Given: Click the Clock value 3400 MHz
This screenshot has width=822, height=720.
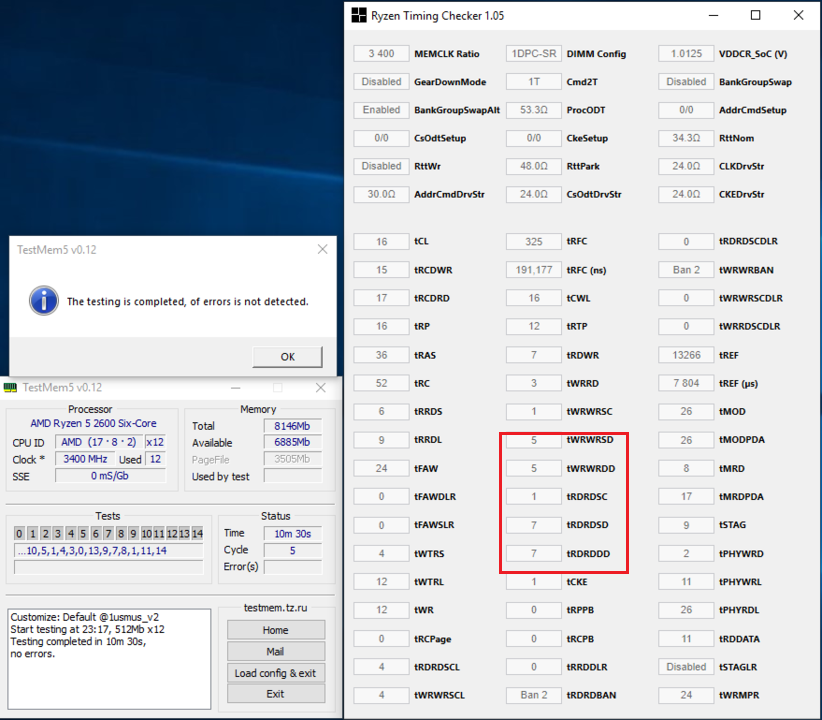Looking at the screenshot, I should click(85, 459).
